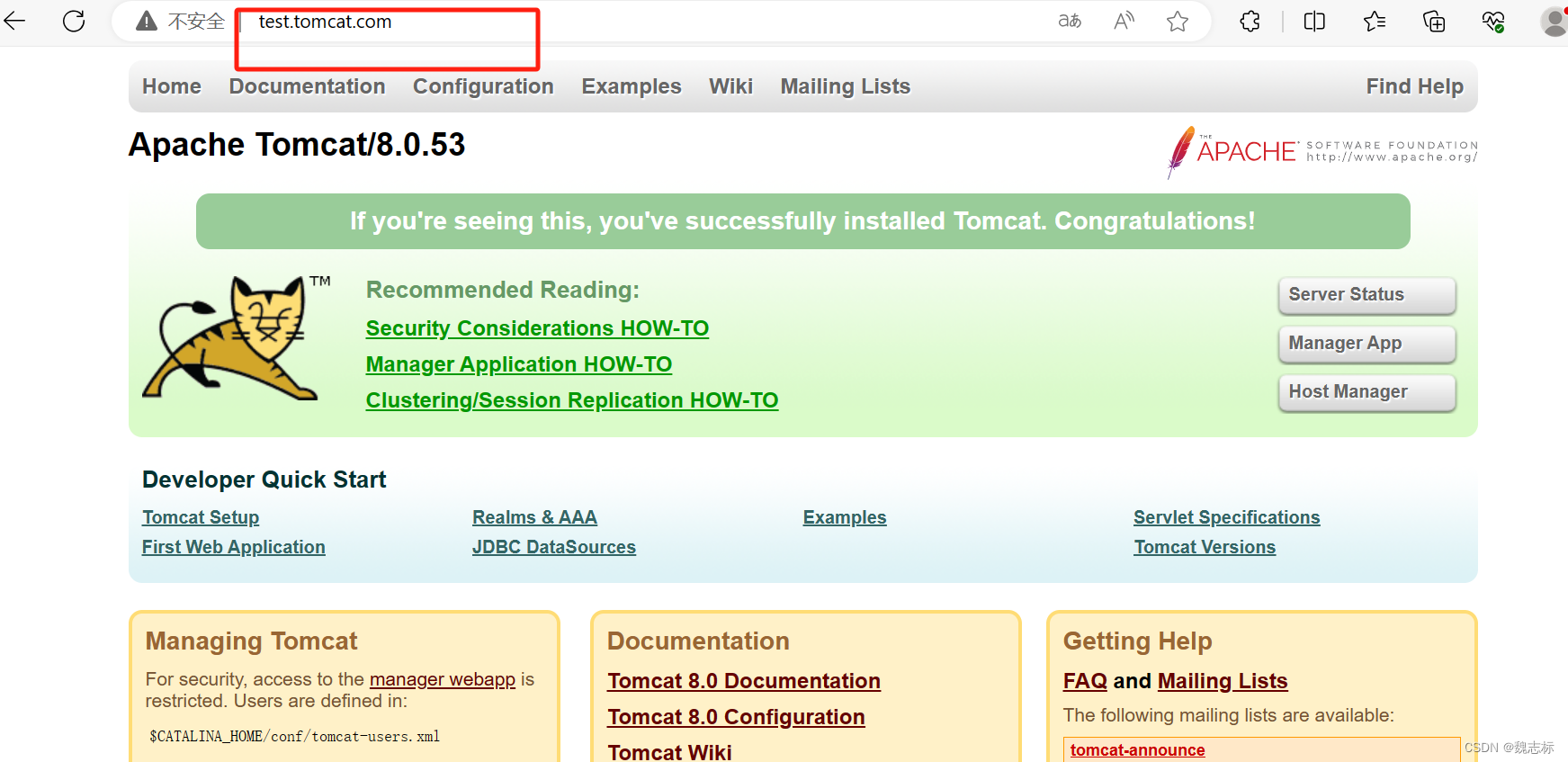Open the Realms & AAA link
This screenshot has width=1568, height=762.
(x=534, y=517)
